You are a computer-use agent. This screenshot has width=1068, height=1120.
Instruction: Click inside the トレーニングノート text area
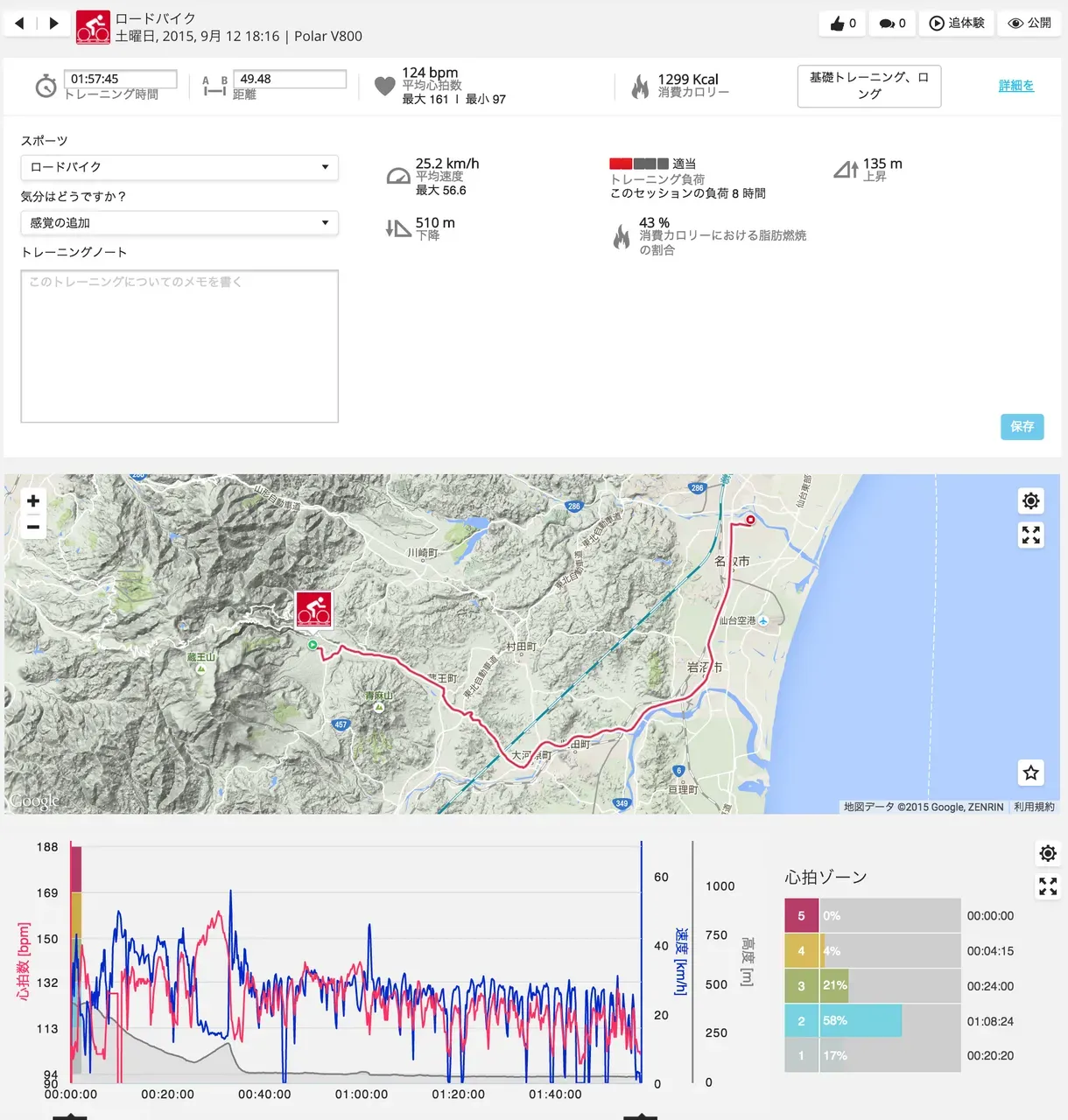coord(179,346)
